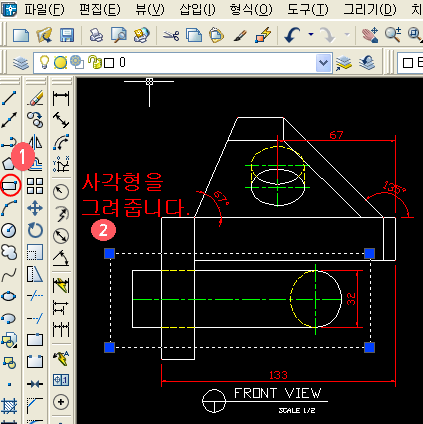Select the Erase modify tool
Screen dimensions: 423x424
(x=35, y=98)
